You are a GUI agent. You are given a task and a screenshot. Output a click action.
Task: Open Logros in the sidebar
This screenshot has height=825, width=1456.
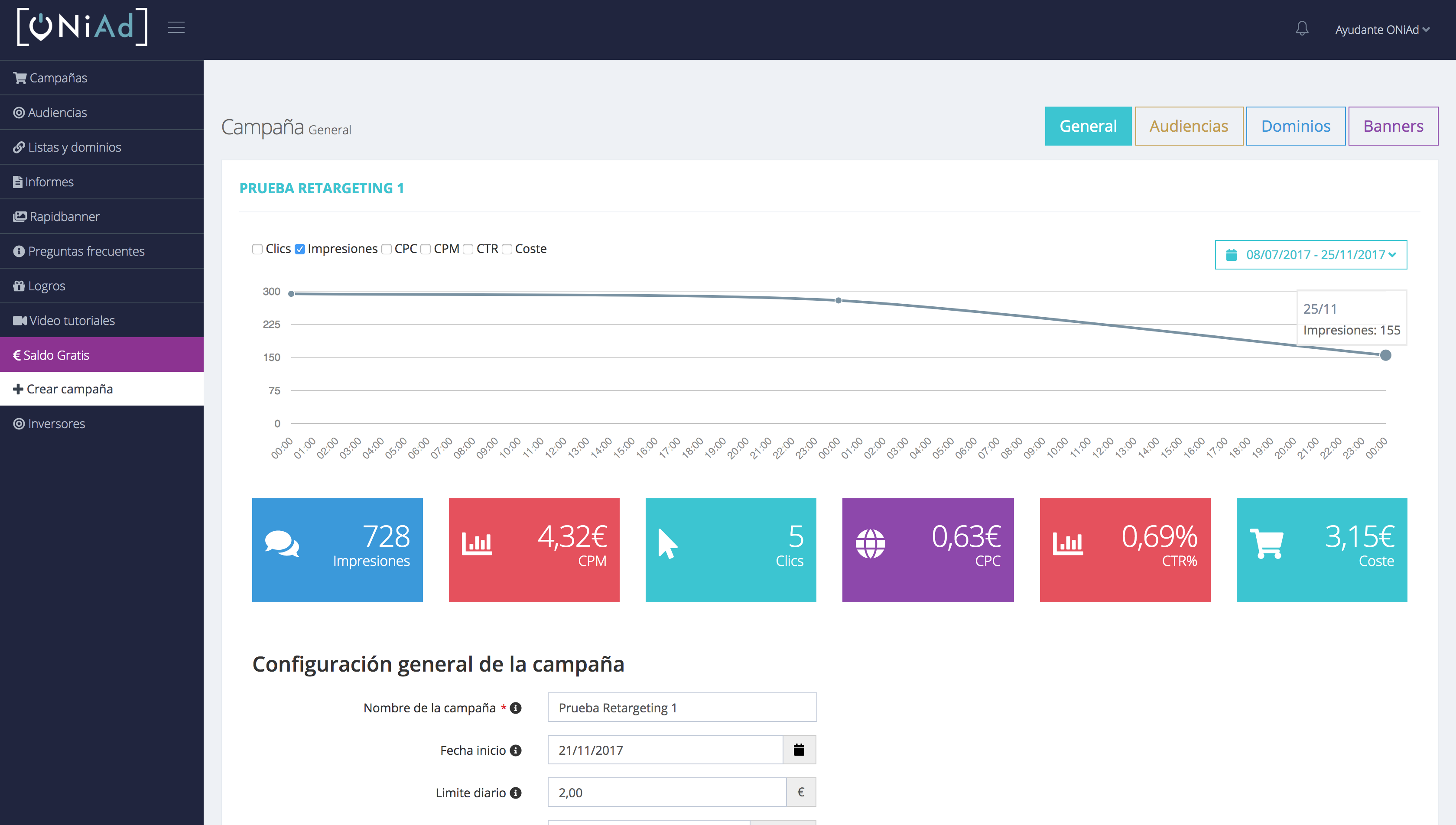click(x=102, y=286)
